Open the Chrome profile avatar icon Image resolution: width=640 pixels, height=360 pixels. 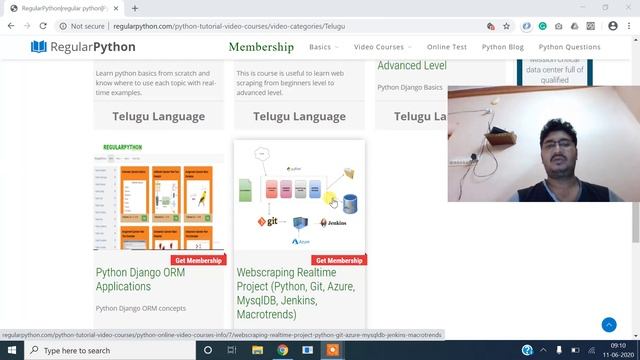click(613, 26)
